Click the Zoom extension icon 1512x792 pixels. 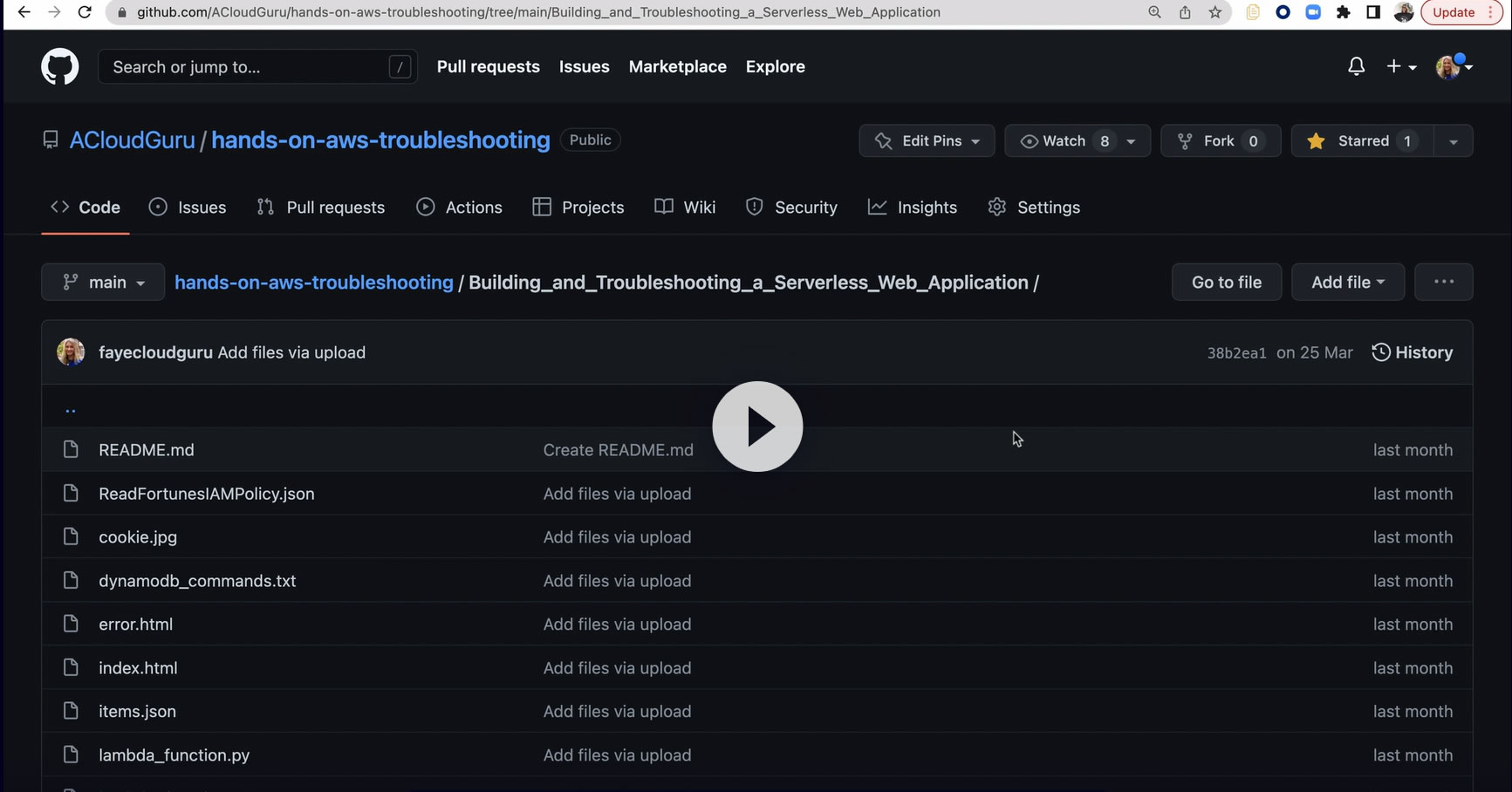pos(1313,12)
